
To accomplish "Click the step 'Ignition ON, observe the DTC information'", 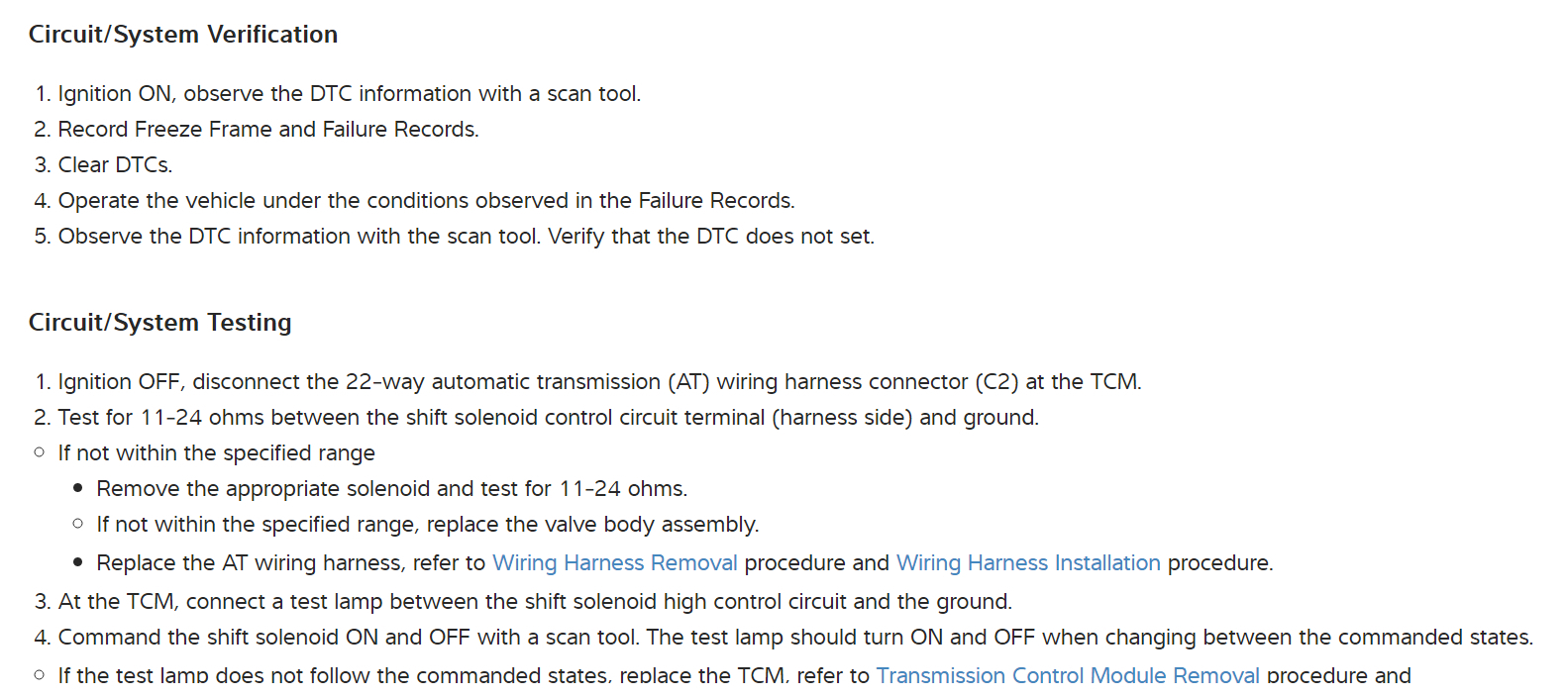I will (x=349, y=94).
